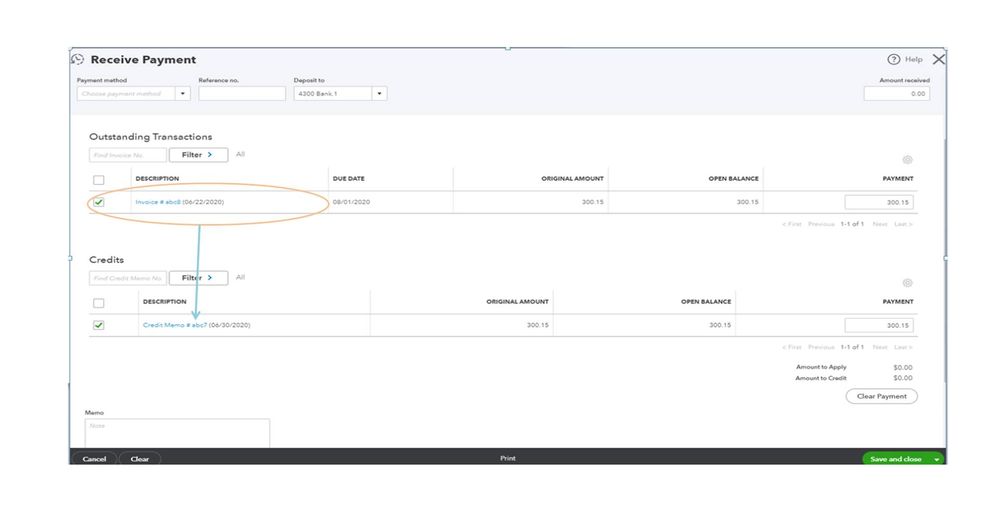Uncheck Credit Memo # abc7 checkbox
Image resolution: width=998 pixels, height=524 pixels.
(x=99, y=325)
